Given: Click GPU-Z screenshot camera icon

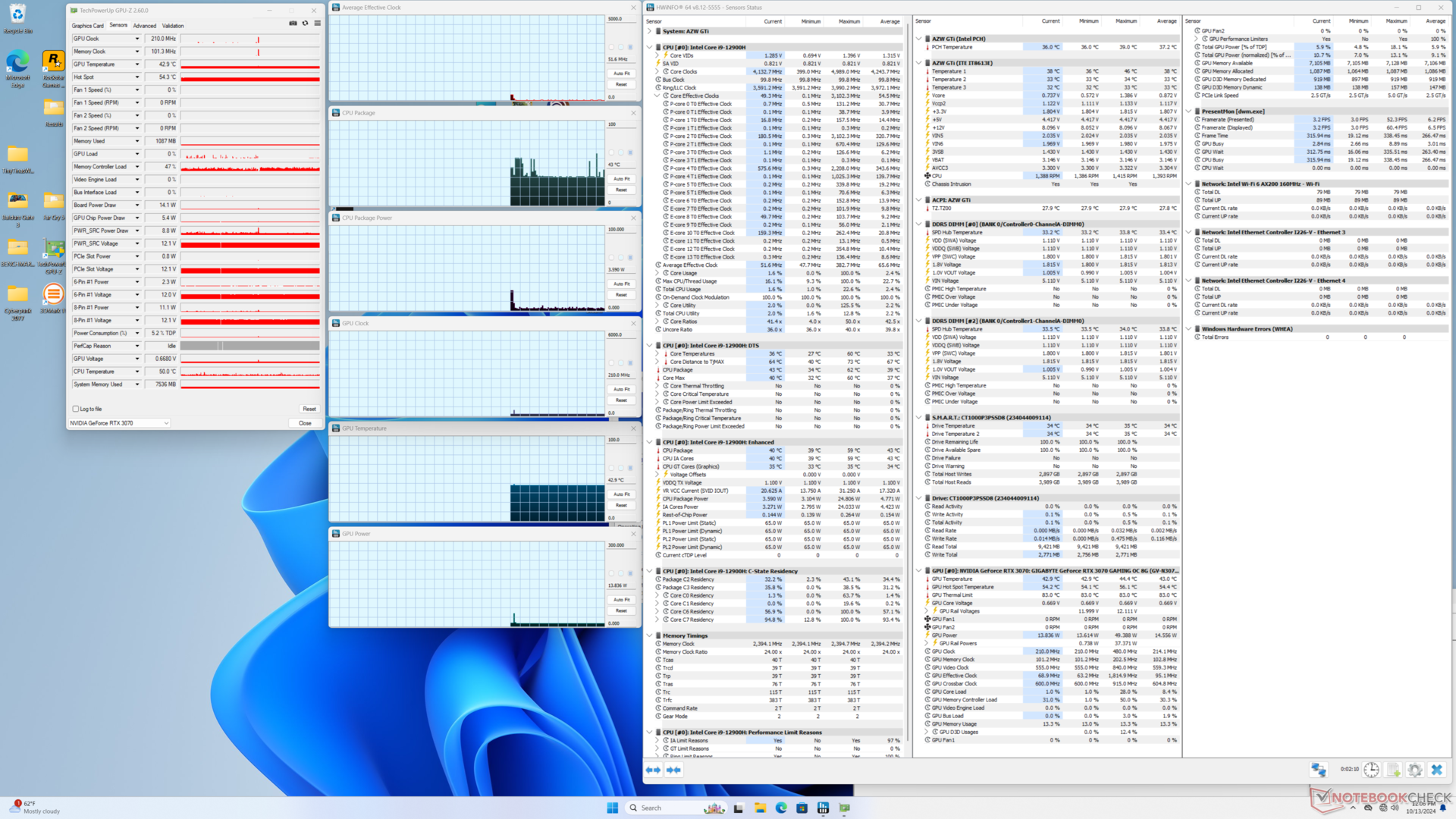Looking at the screenshot, I should (x=293, y=24).
